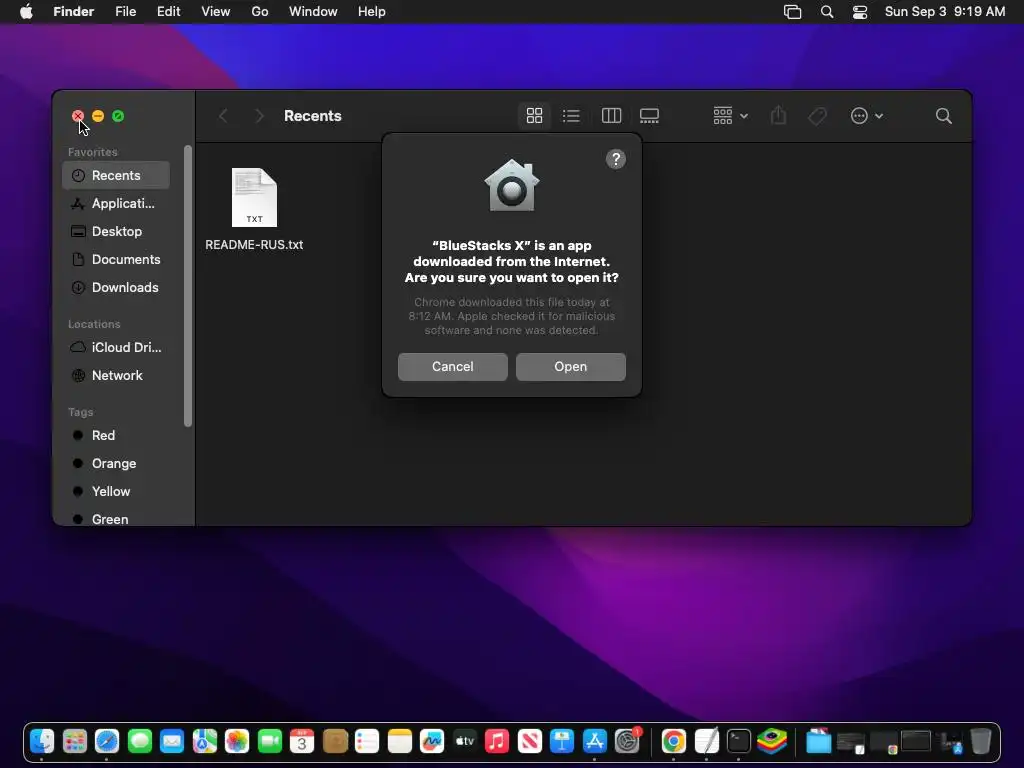Select Recents in the sidebar

[x=116, y=175]
